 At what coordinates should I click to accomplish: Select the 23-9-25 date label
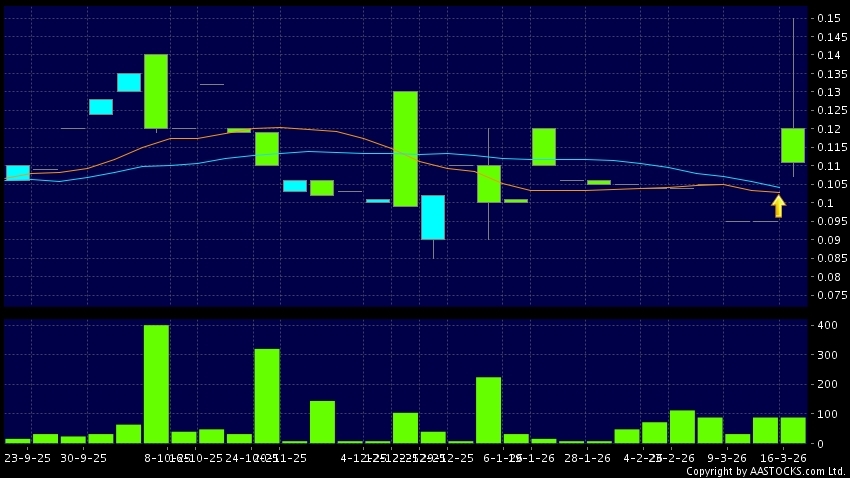coord(27,457)
